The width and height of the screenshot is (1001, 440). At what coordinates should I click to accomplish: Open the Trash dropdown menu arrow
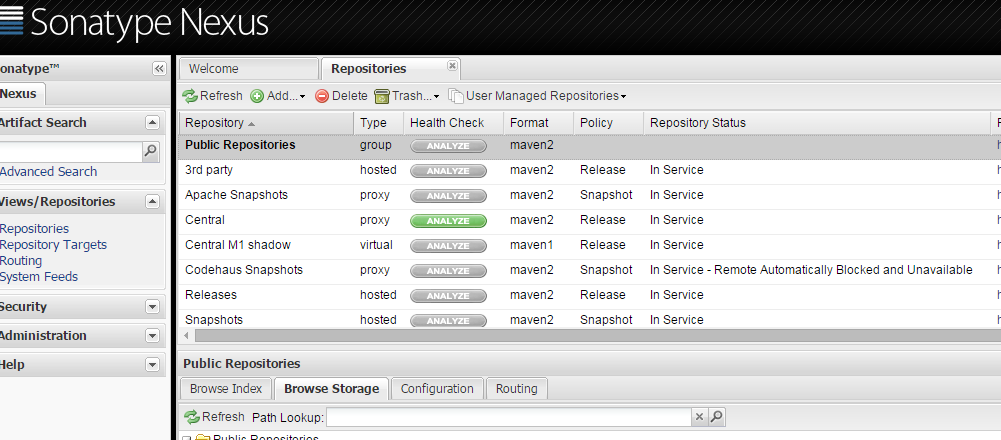437,96
